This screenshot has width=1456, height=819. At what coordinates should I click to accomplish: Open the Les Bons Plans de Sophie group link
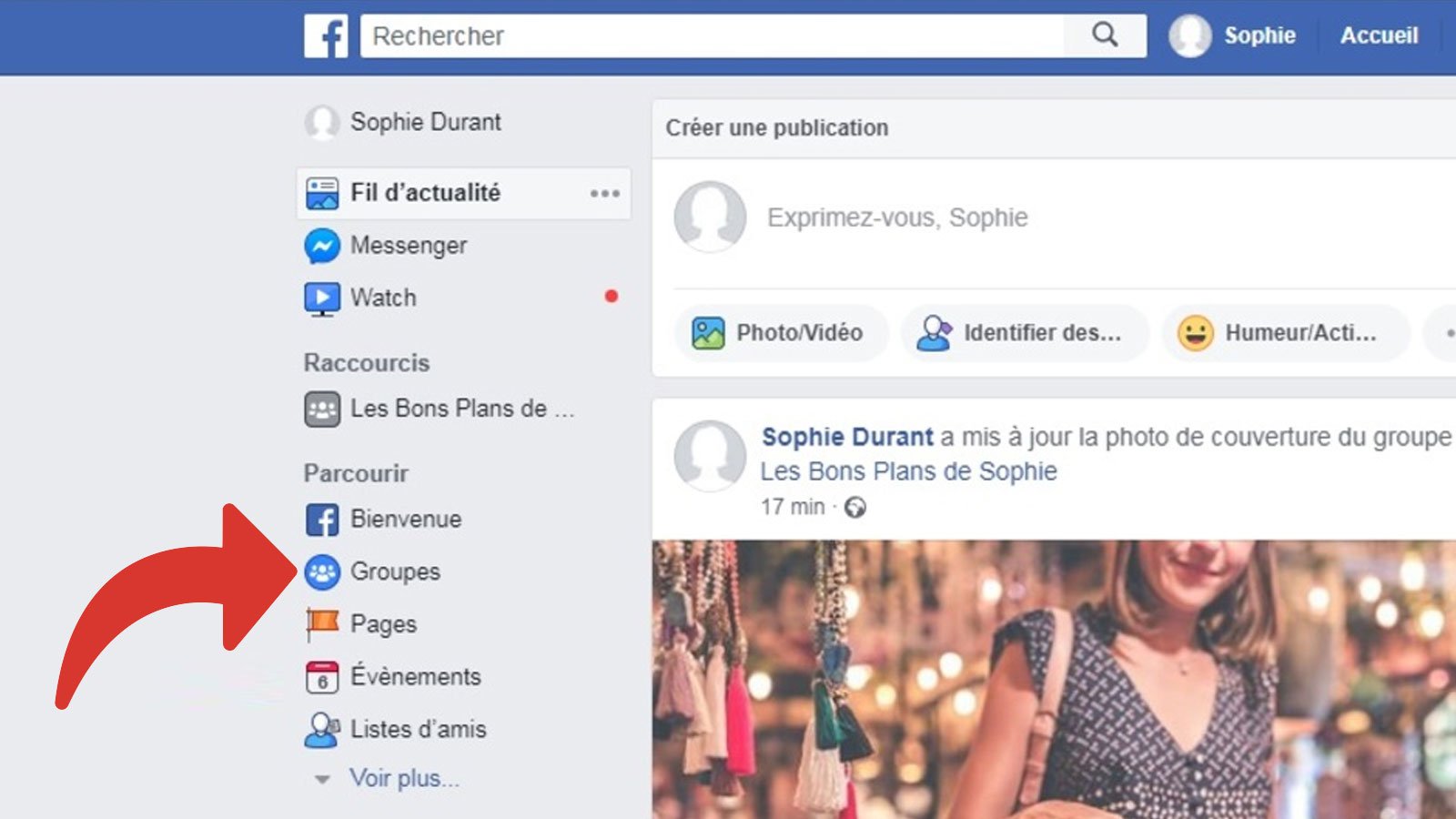pos(908,471)
